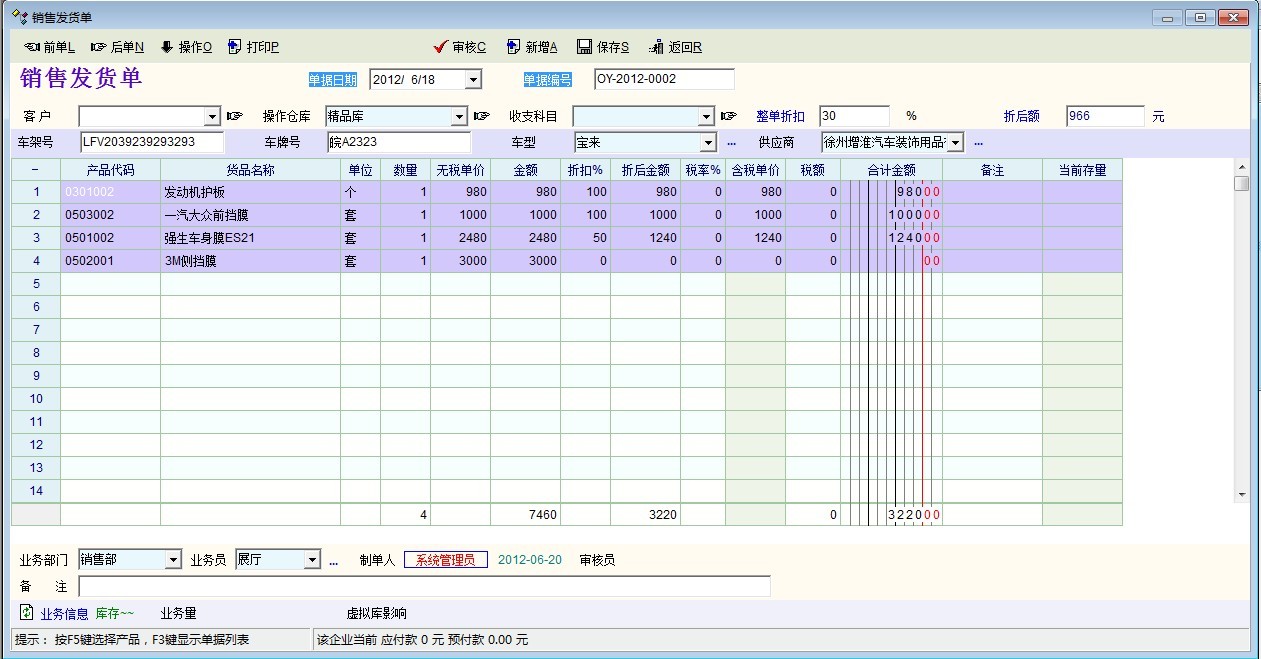Image resolution: width=1261 pixels, height=659 pixels.
Task: Go to next document with 后单
Action: pyautogui.click(x=99, y=47)
